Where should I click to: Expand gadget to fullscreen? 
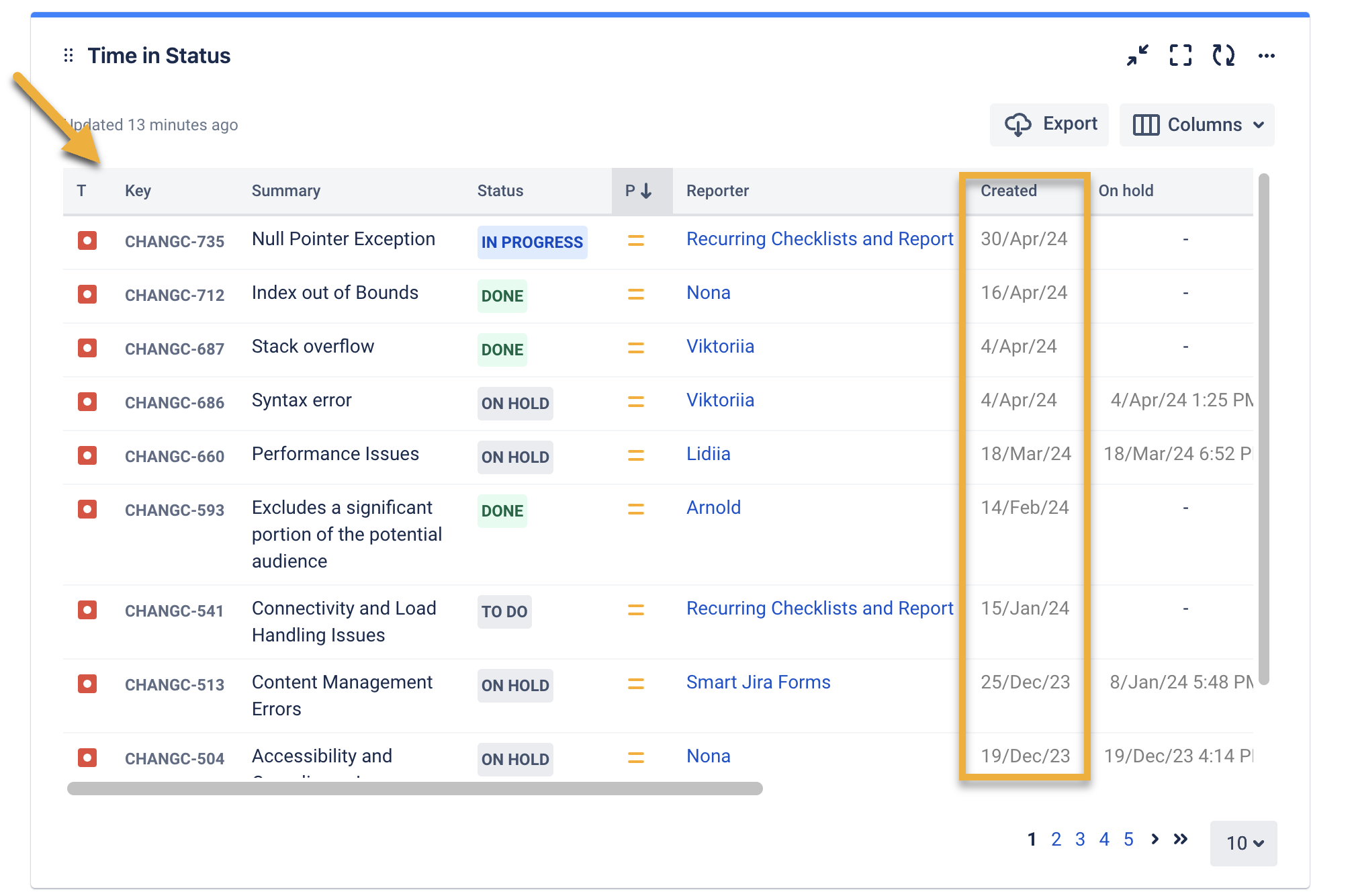[1181, 56]
